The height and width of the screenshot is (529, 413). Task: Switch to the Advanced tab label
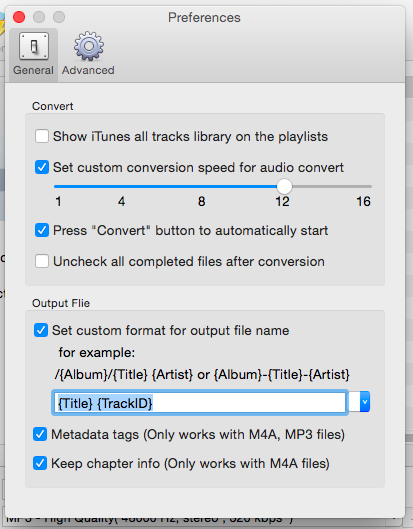[88, 70]
